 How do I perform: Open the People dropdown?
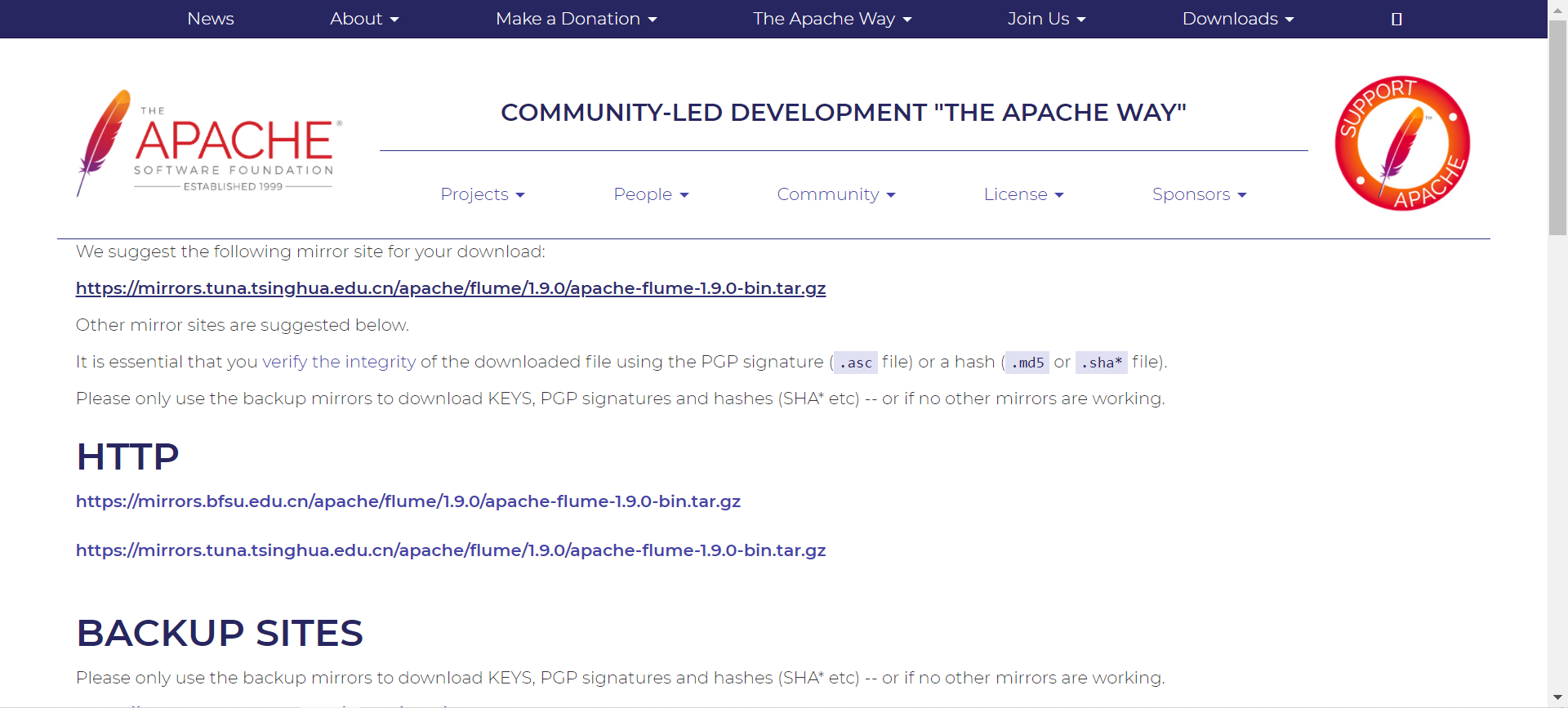(651, 194)
